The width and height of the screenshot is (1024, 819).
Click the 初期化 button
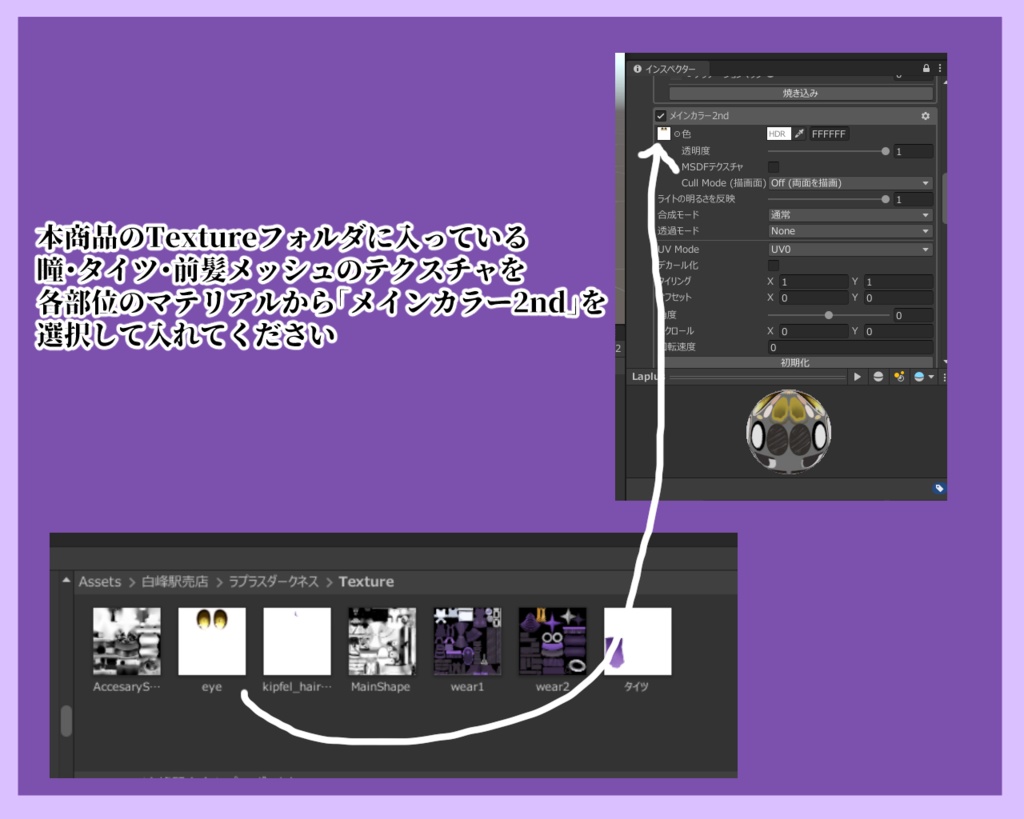pos(795,362)
